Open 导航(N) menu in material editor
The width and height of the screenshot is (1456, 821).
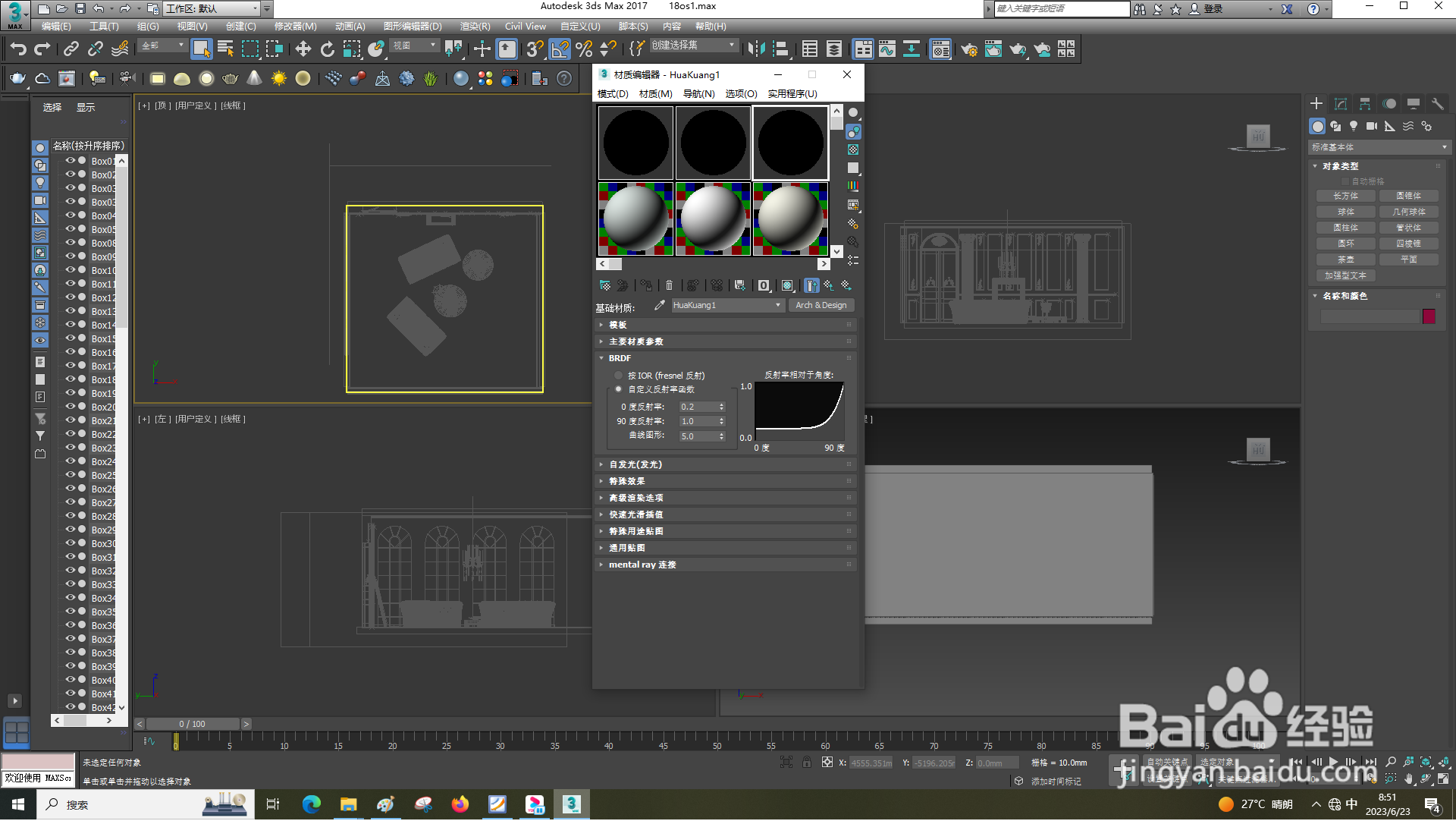tap(699, 94)
